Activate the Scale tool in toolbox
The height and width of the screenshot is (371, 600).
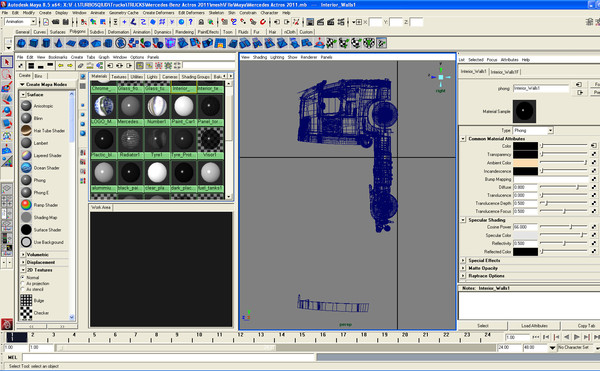7,124
